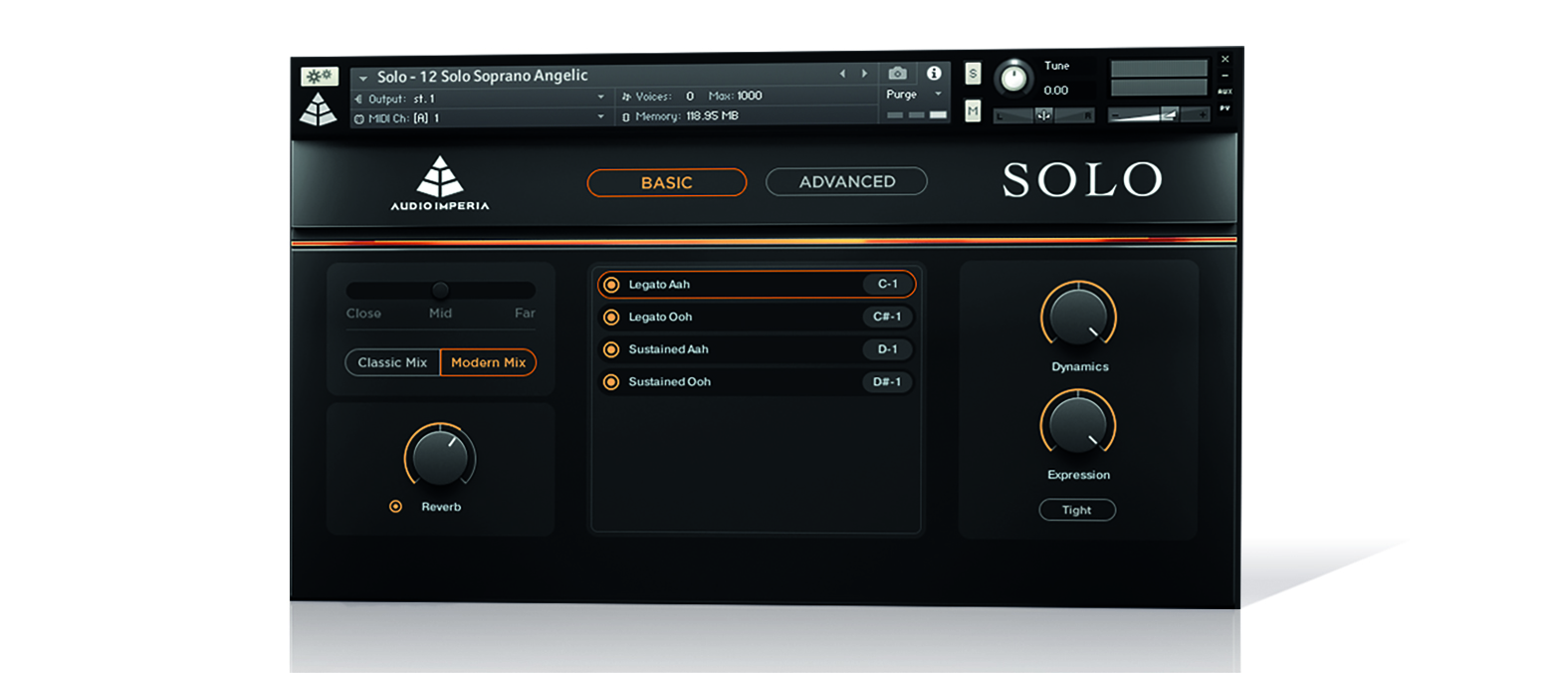1568x673 pixels.
Task: Toggle the Sustained Aah articulation power button
Action: [x=611, y=349]
